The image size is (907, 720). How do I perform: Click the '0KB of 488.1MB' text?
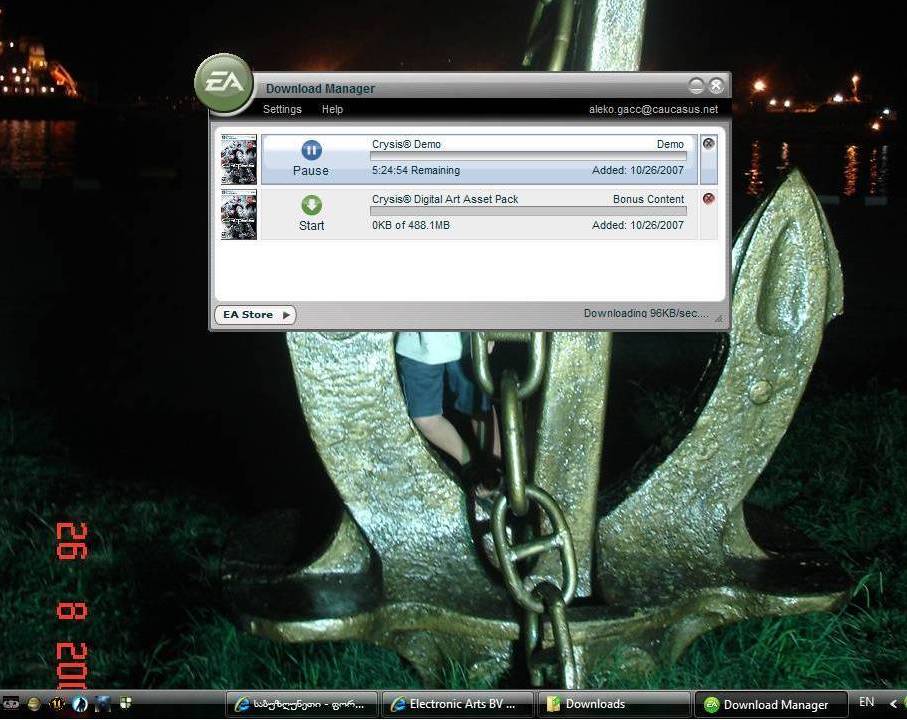click(411, 225)
